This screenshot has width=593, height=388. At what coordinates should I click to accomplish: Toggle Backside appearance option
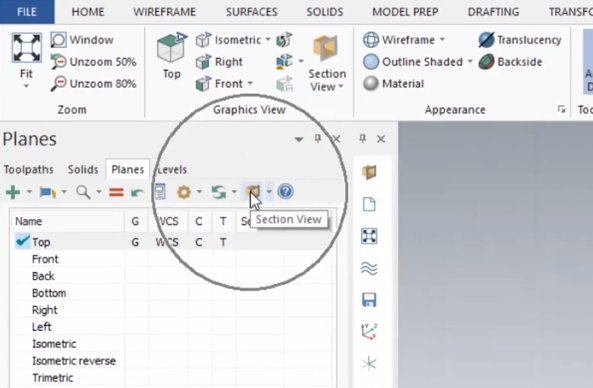(510, 62)
